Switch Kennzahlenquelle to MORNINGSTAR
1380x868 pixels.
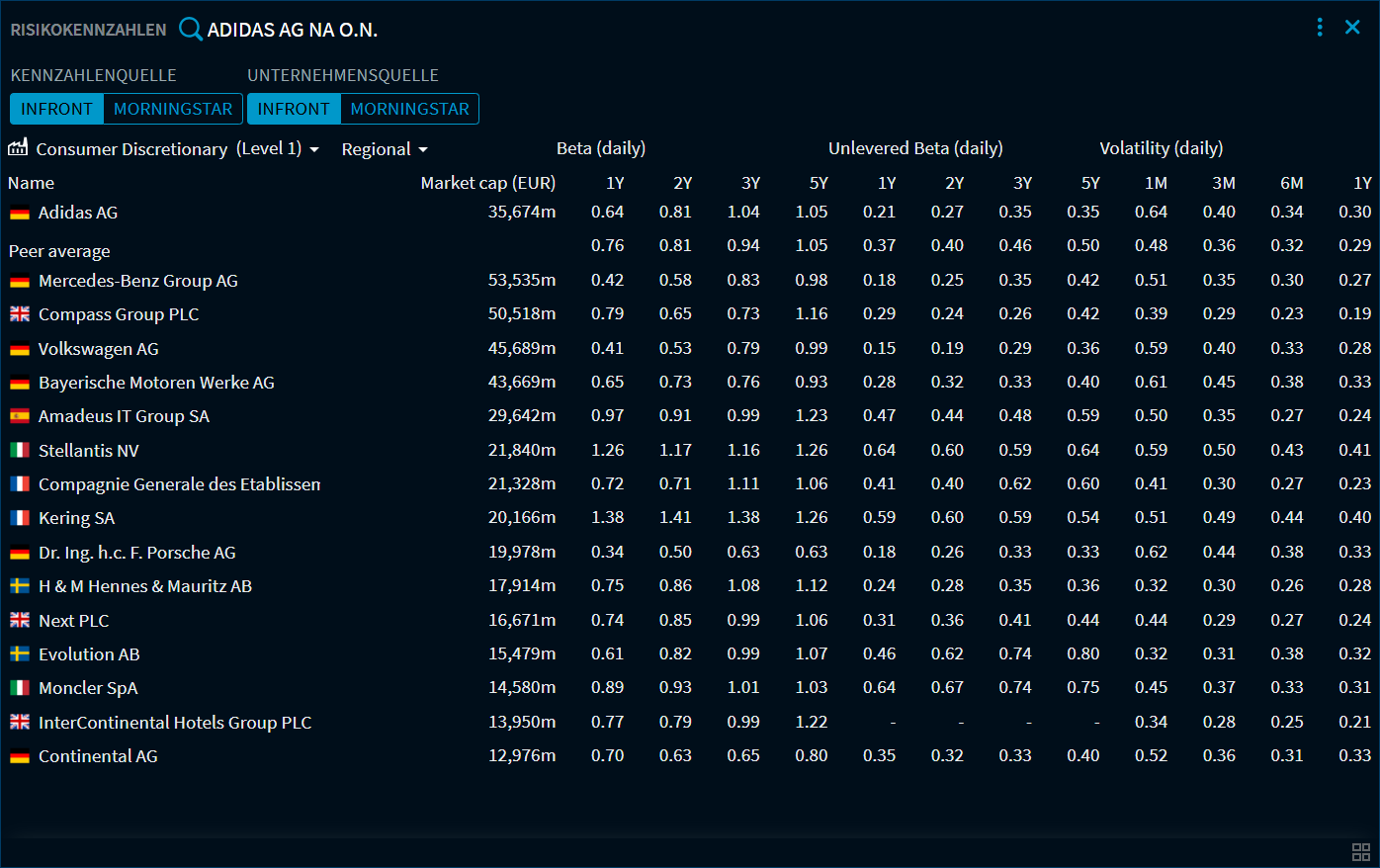click(x=173, y=109)
